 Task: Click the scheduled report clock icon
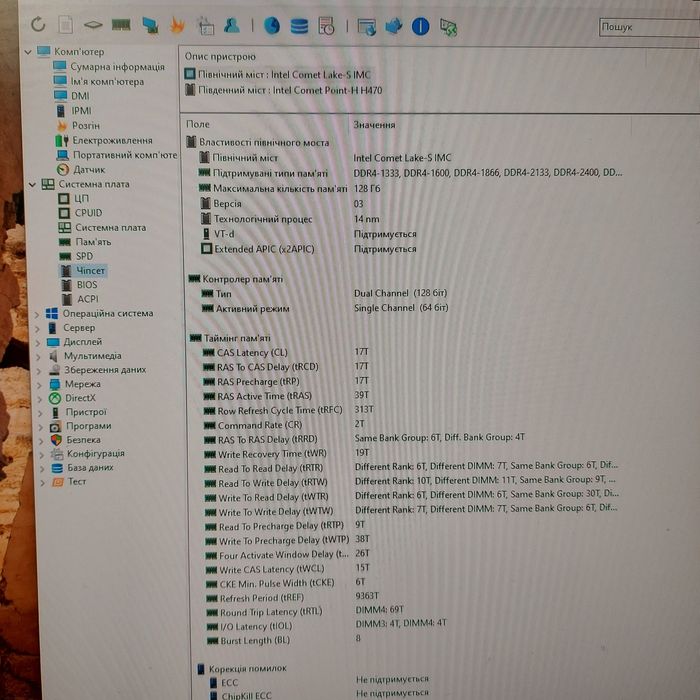[326, 26]
